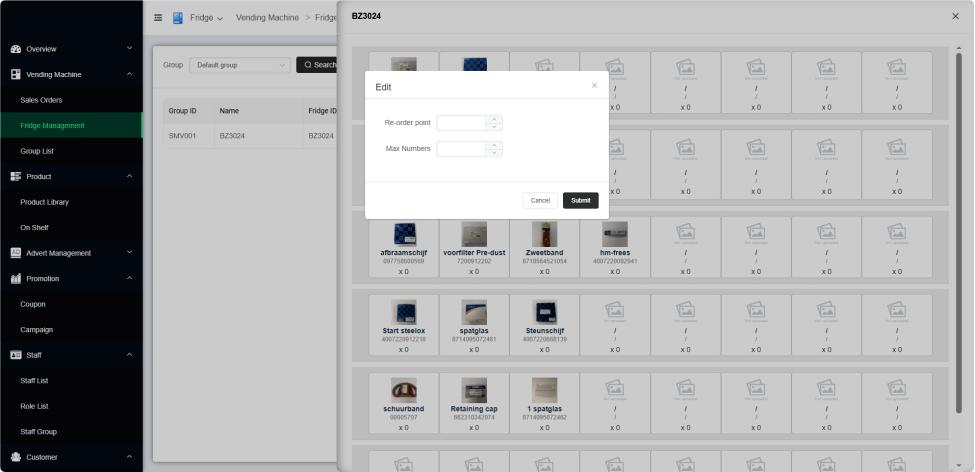Image resolution: width=975 pixels, height=472 pixels.
Task: Click the Staff sidebar icon
Action: click(16, 354)
